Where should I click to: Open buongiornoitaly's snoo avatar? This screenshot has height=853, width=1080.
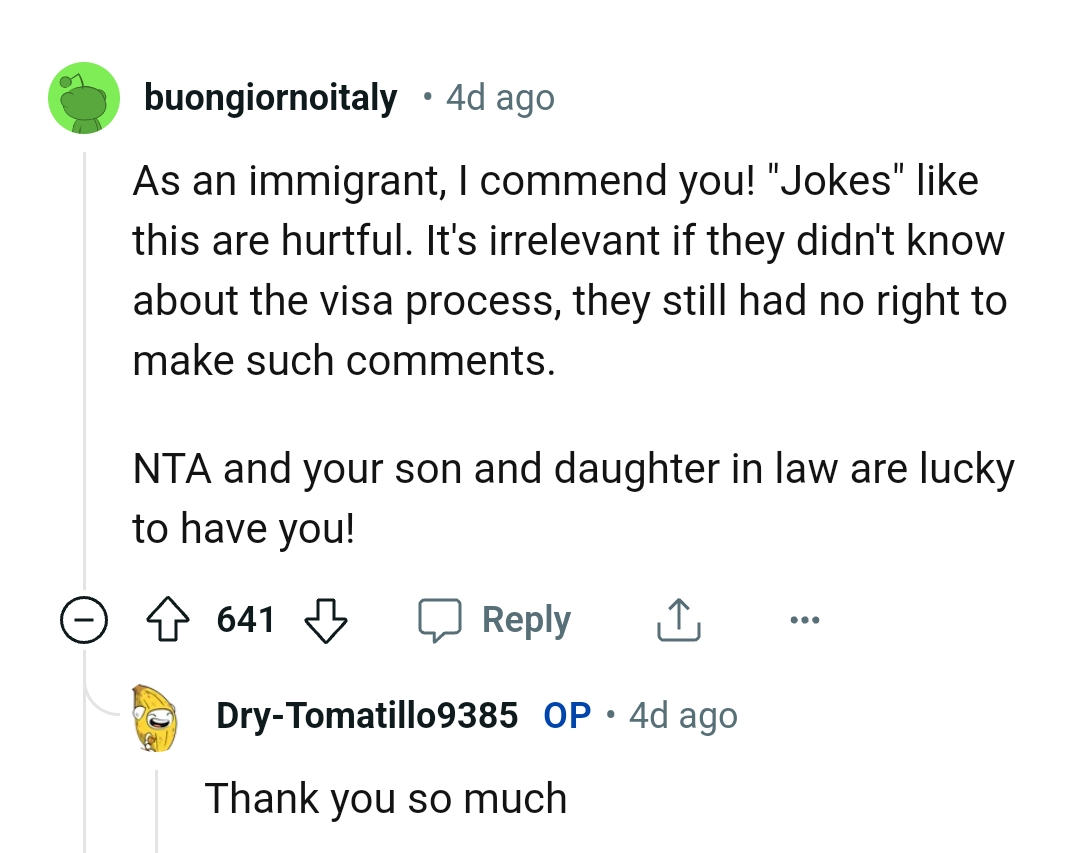84,97
